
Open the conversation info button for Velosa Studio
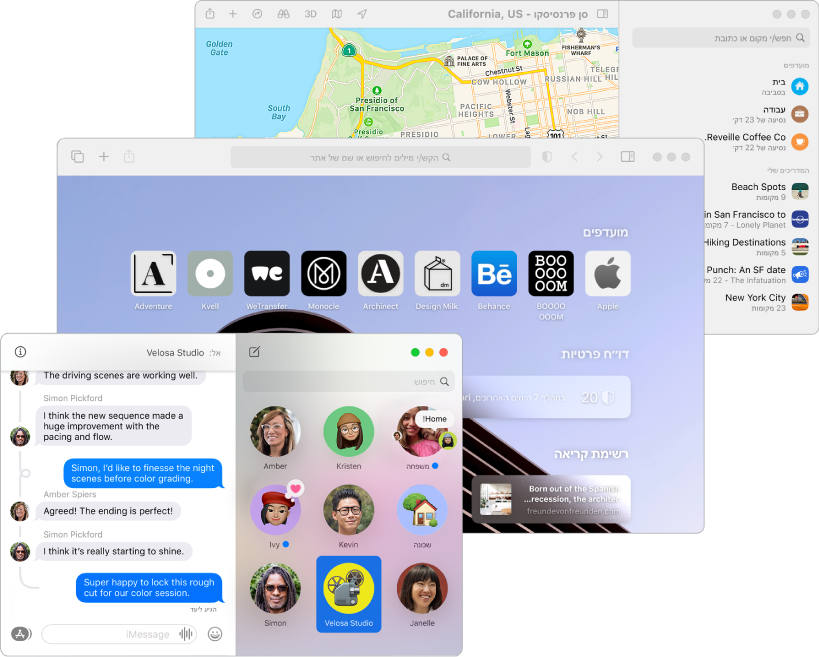[x=19, y=351]
